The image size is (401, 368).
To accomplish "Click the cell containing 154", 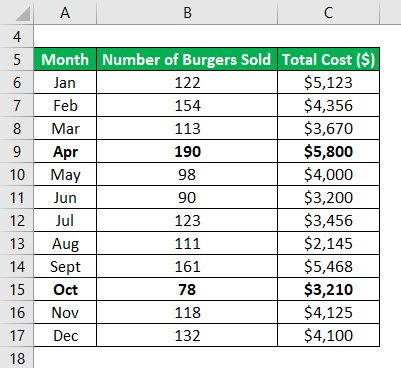I will click(x=187, y=105).
